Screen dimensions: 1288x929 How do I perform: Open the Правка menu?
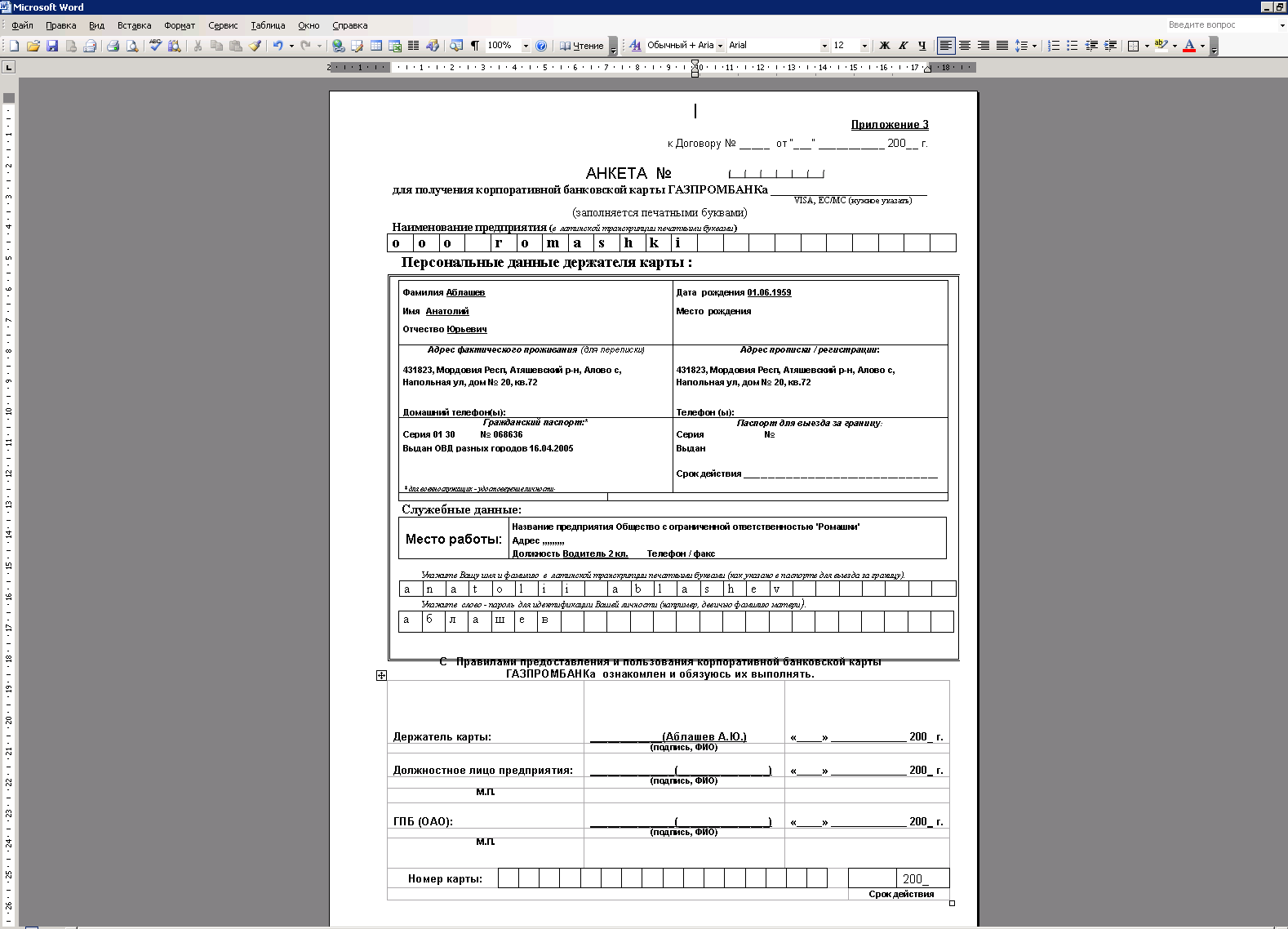point(61,25)
